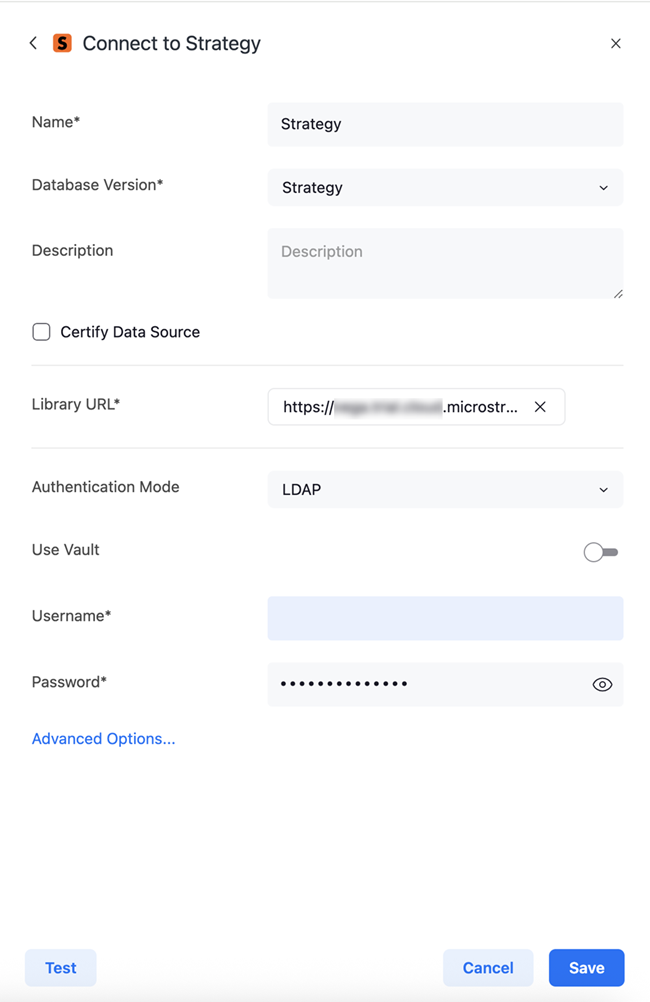Focus the Password field

pyautogui.click(x=425, y=685)
